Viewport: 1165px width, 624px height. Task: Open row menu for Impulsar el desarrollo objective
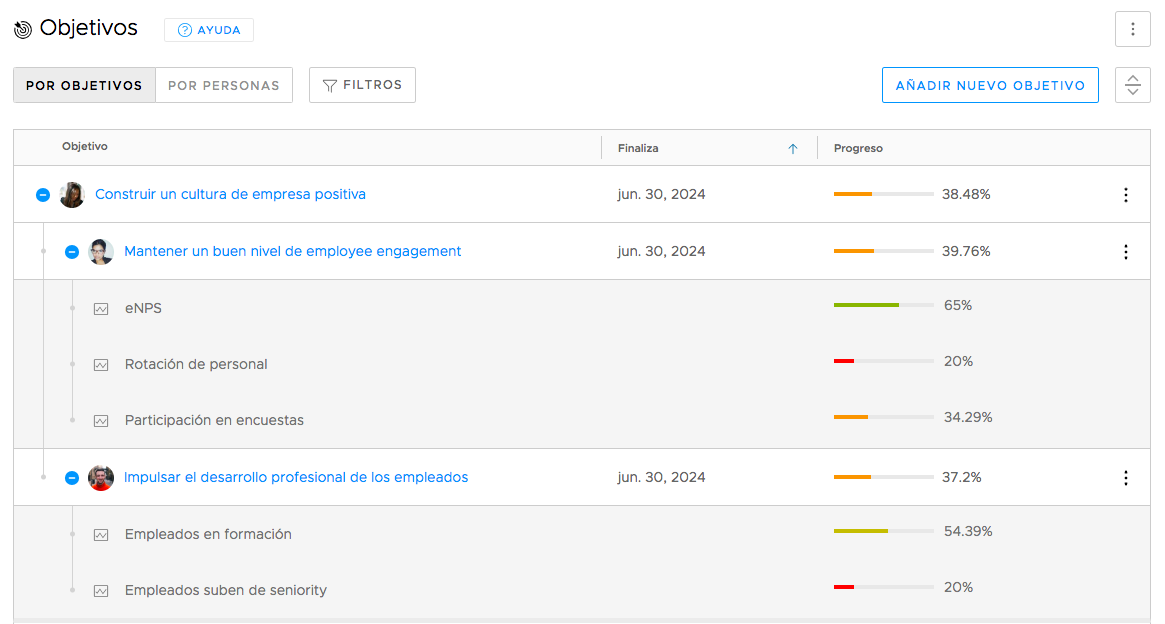click(x=1125, y=478)
